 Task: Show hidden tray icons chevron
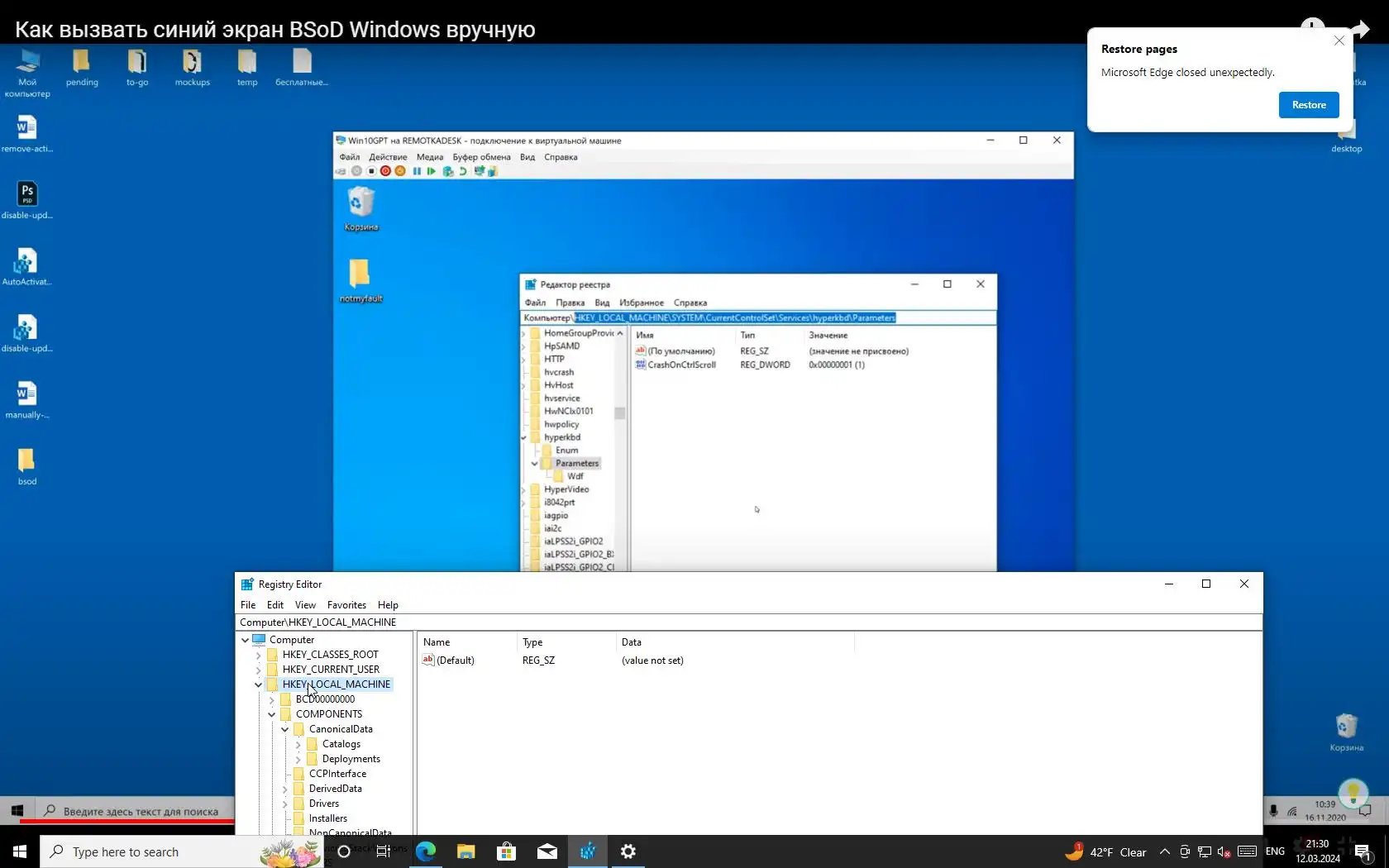pyautogui.click(x=1165, y=851)
